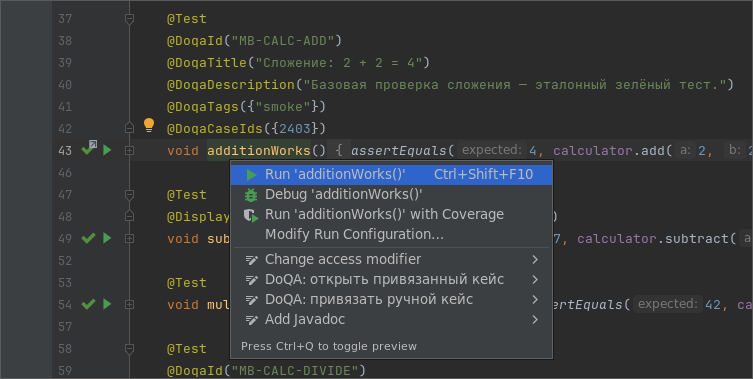
Task: Choose Modify Run Configuration...
Action: (x=391, y=234)
